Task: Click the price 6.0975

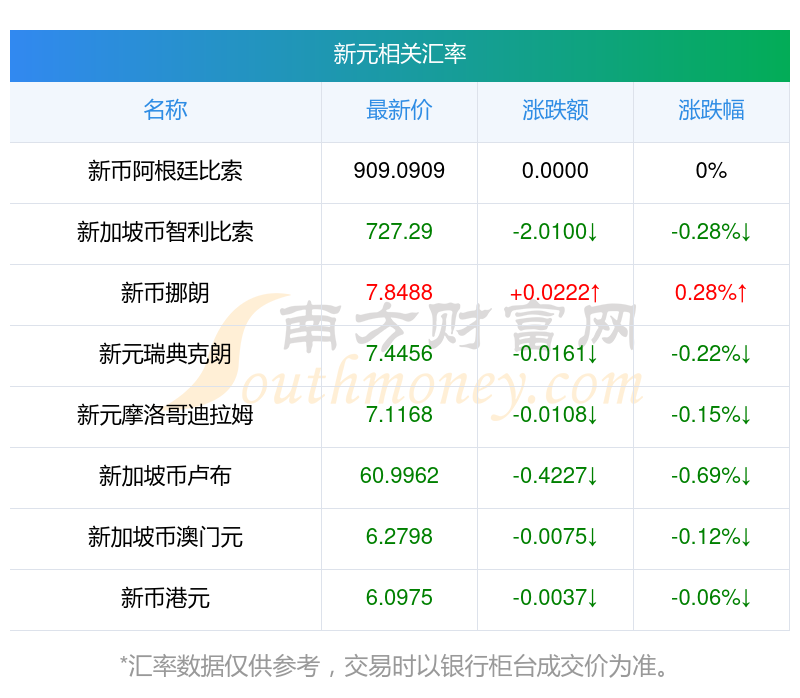Action: [399, 598]
